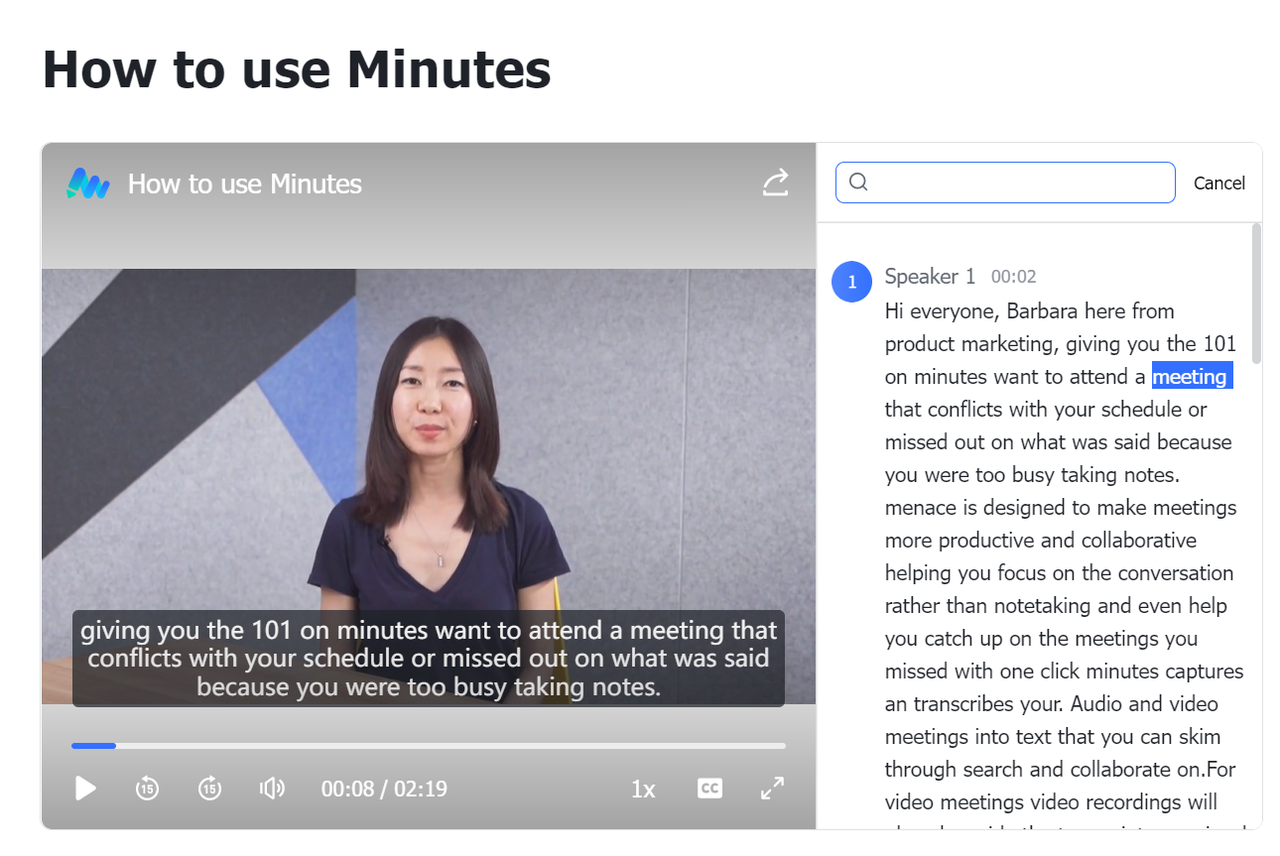This screenshot has width=1280, height=856.
Task: Mute the video volume
Action: pos(272,788)
